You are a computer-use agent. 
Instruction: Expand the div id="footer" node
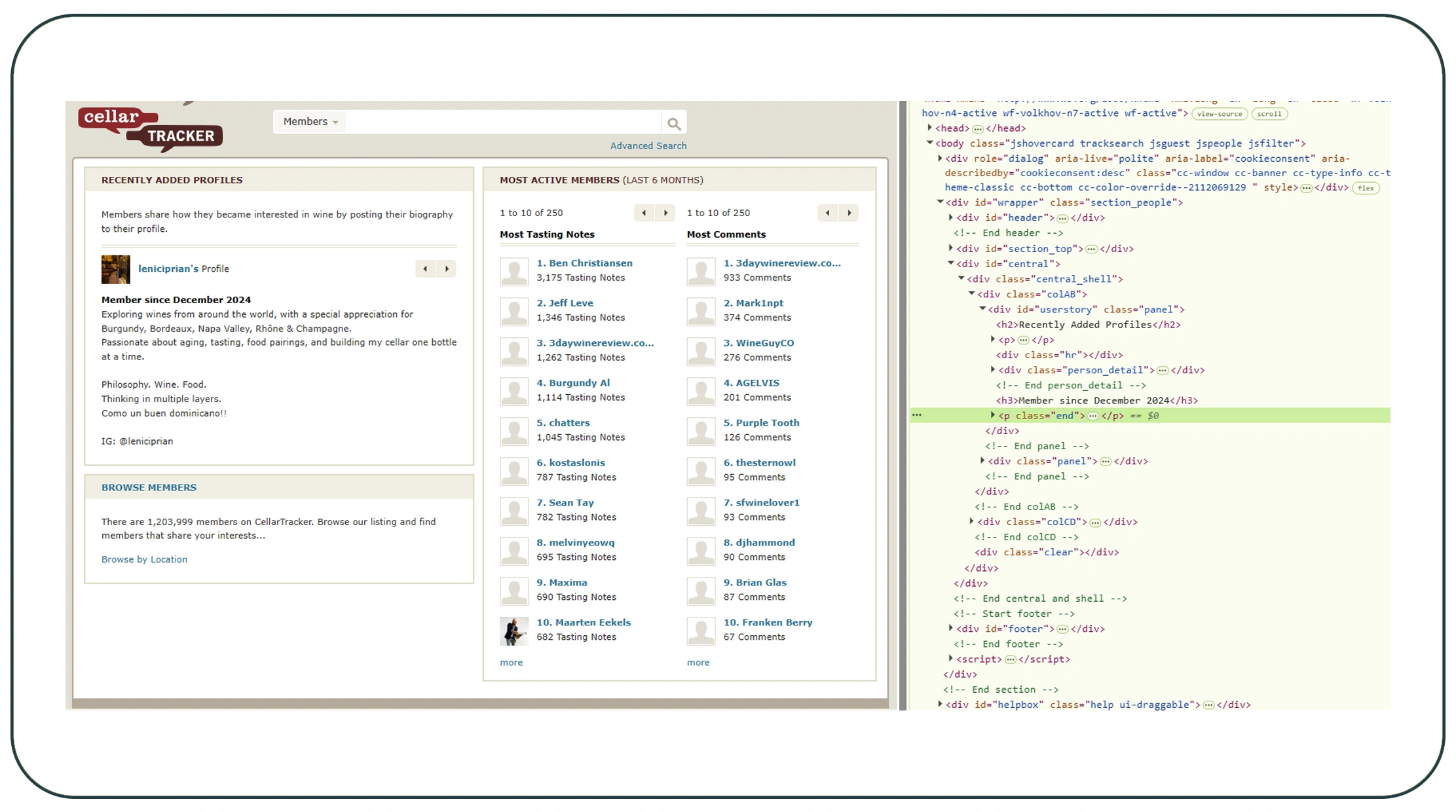(951, 629)
